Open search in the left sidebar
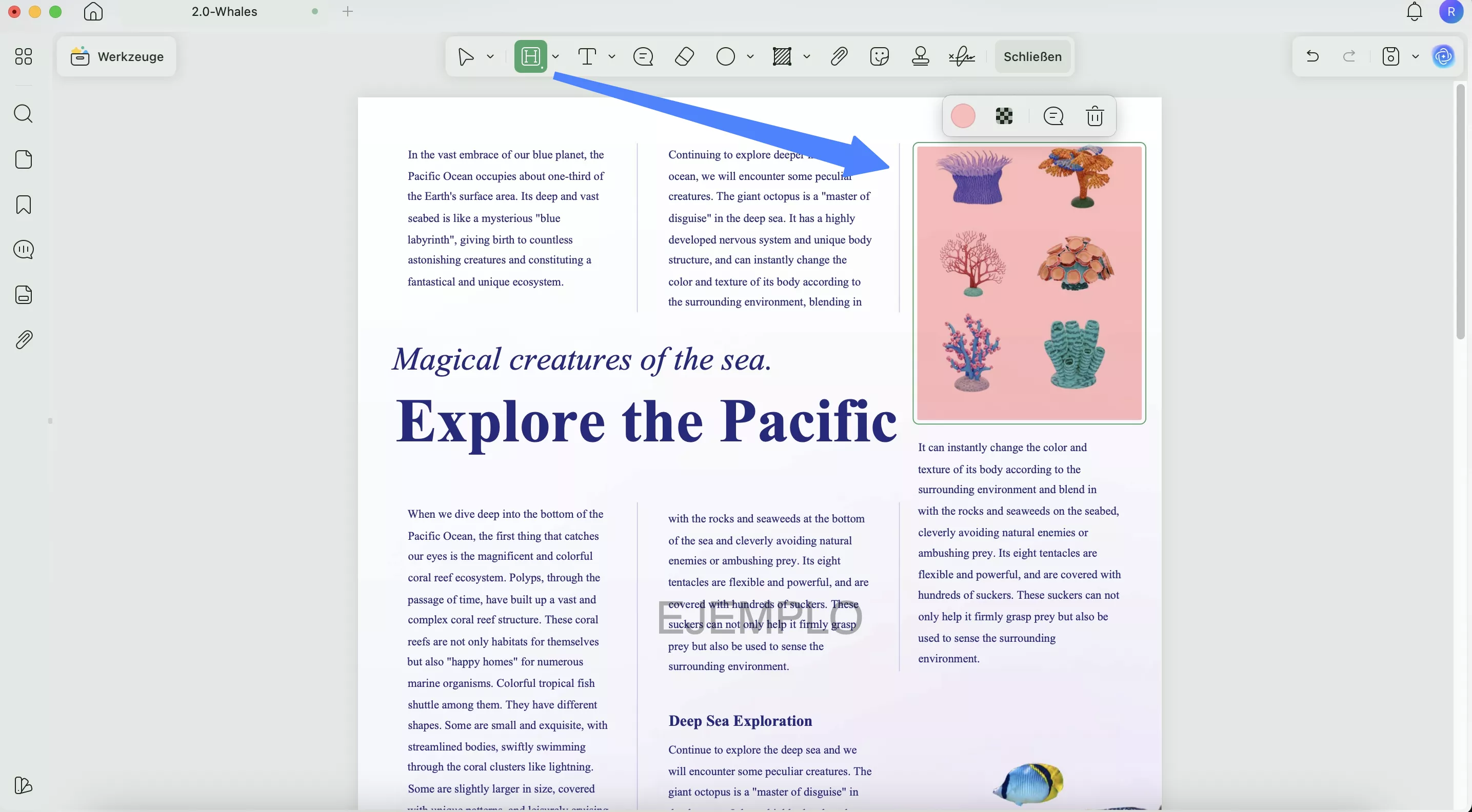The image size is (1472, 812). click(x=24, y=114)
